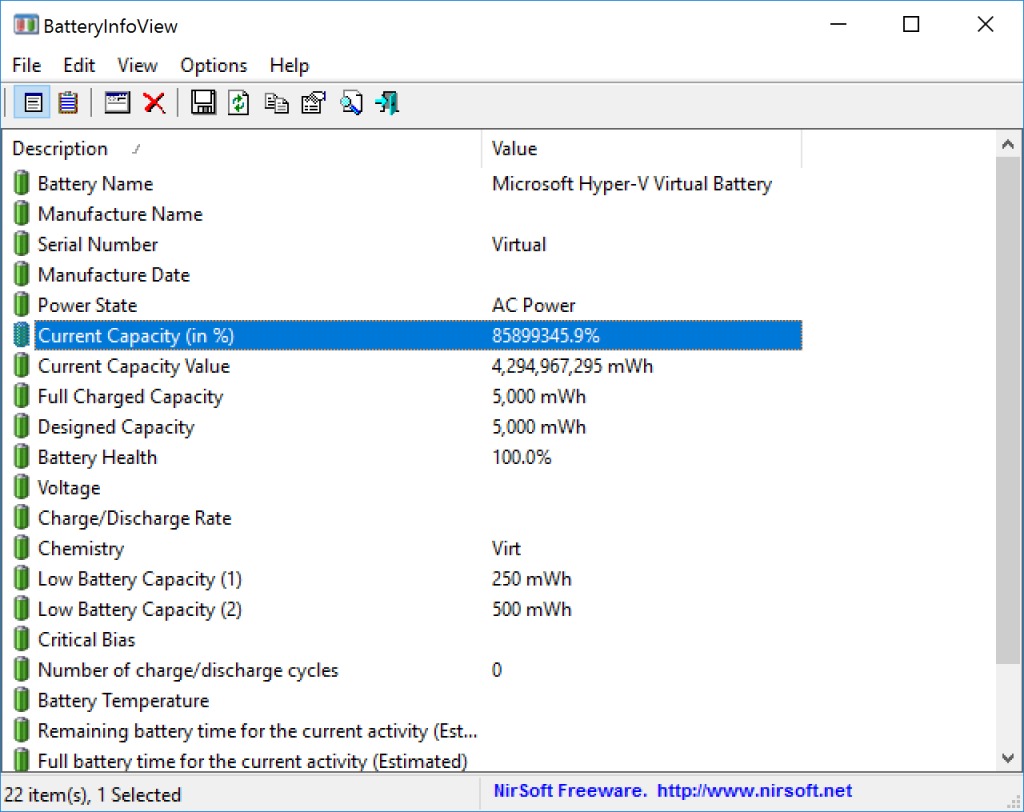Copy selected items to clipboard
This screenshot has width=1024, height=812.
[277, 101]
